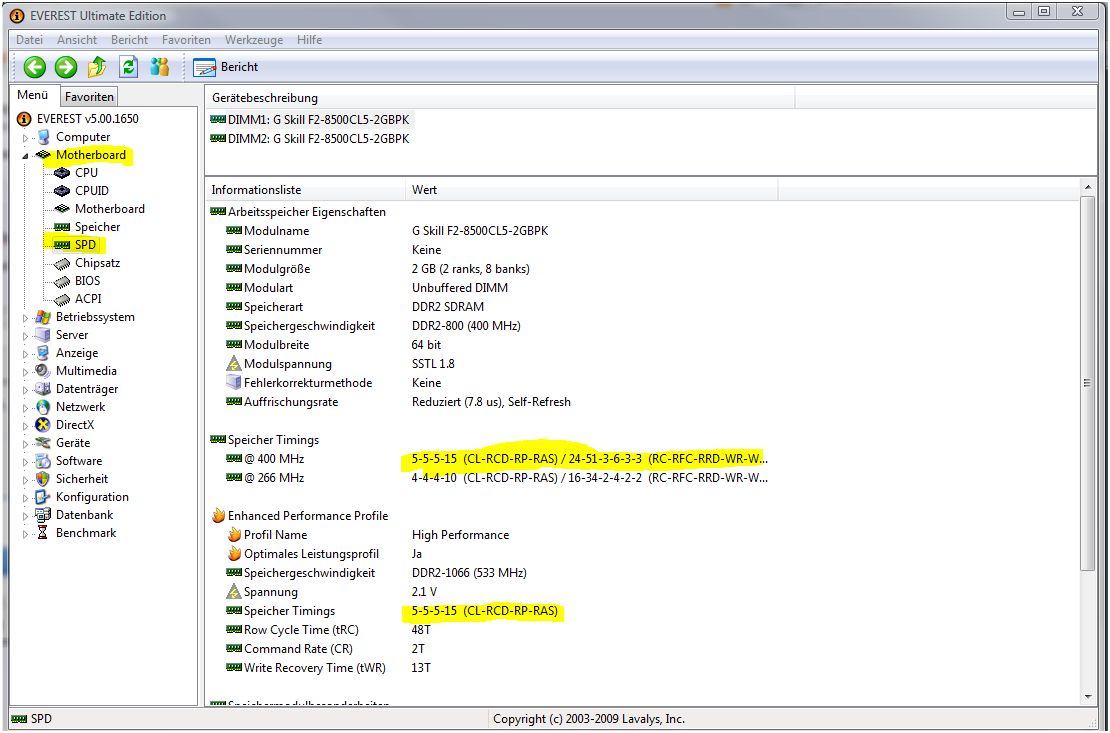The width and height of the screenshot is (1110, 733).
Task: Click the Gerätebeschreibung column header
Action: [500, 98]
